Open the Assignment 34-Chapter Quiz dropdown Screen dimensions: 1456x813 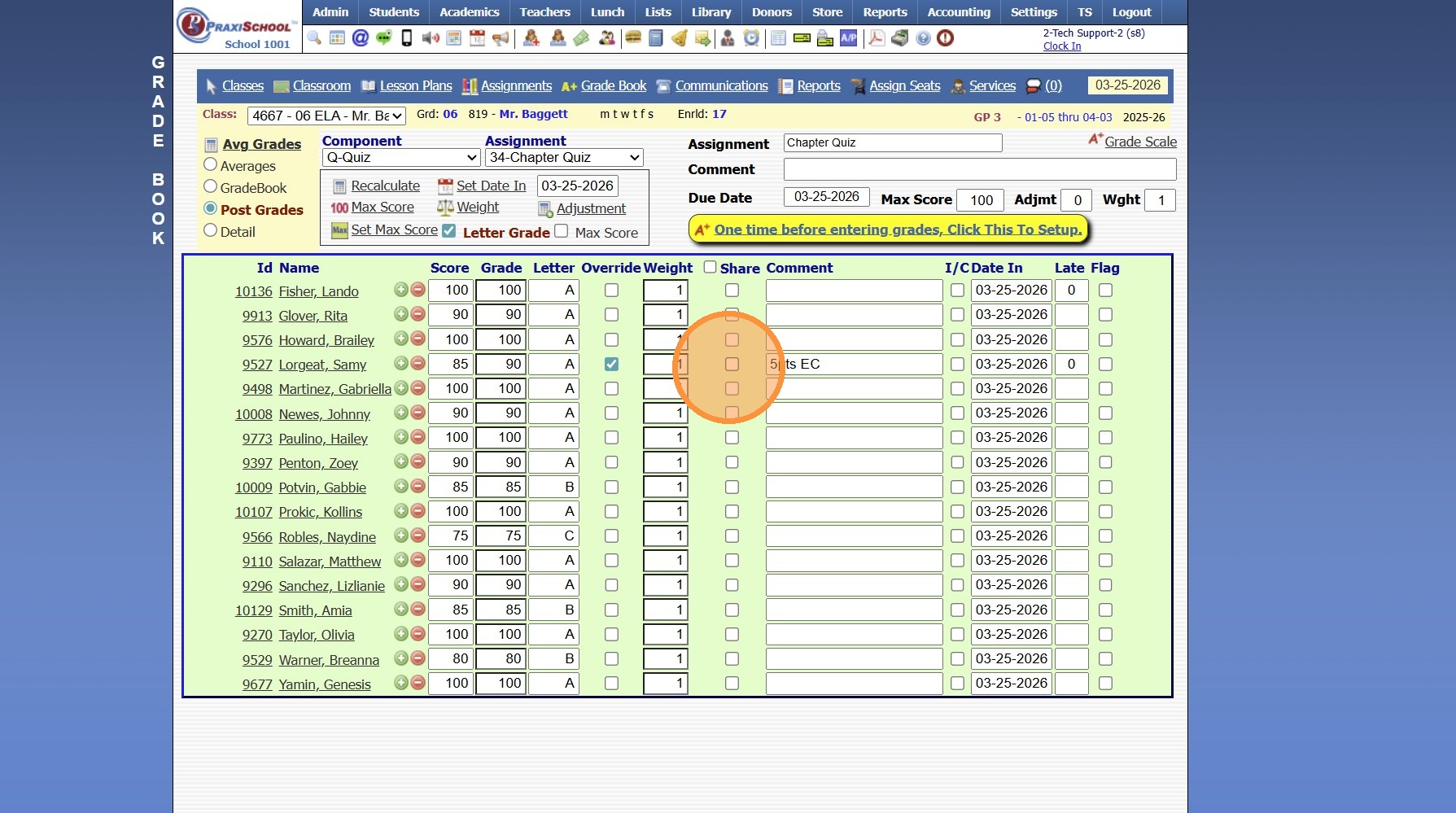(x=564, y=158)
